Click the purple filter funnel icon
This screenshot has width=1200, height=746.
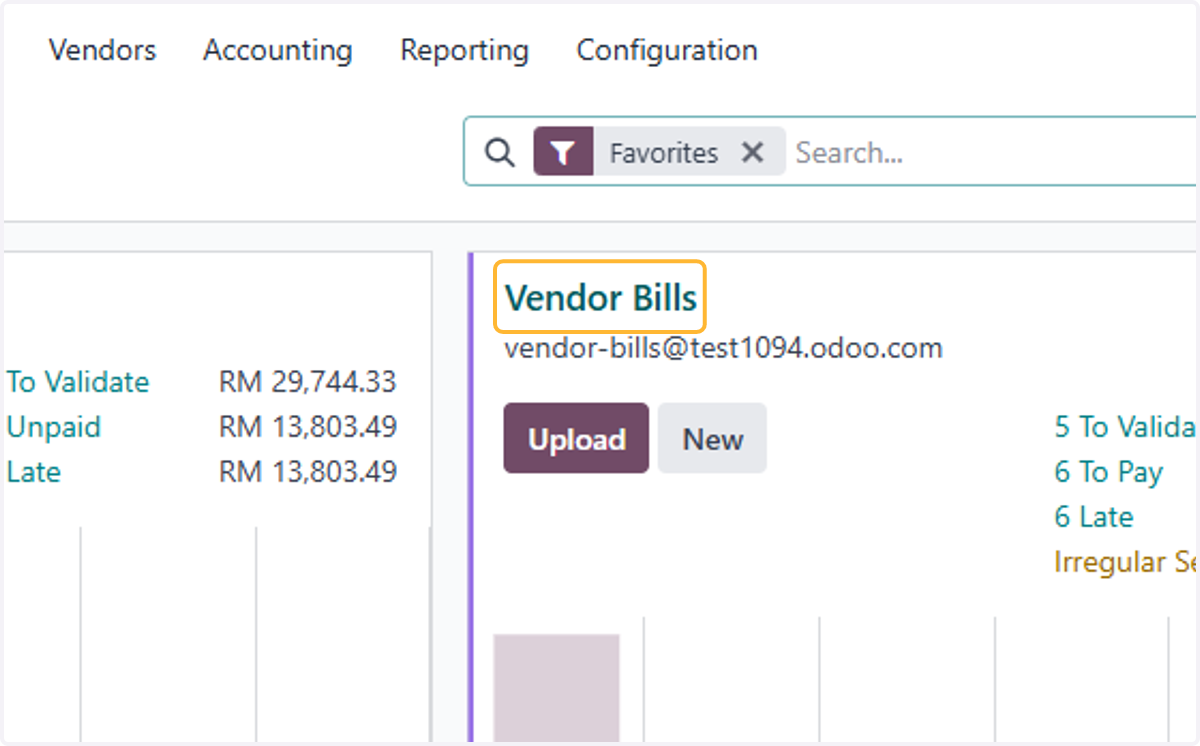pos(564,152)
